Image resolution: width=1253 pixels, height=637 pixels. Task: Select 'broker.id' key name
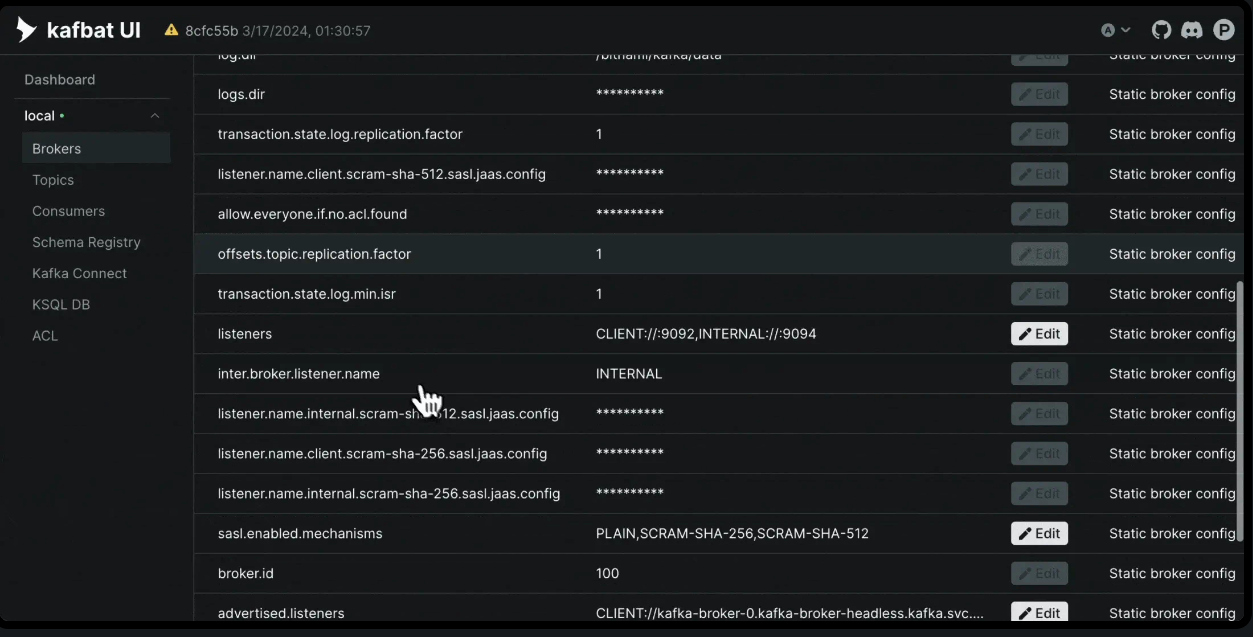pyautogui.click(x=246, y=574)
